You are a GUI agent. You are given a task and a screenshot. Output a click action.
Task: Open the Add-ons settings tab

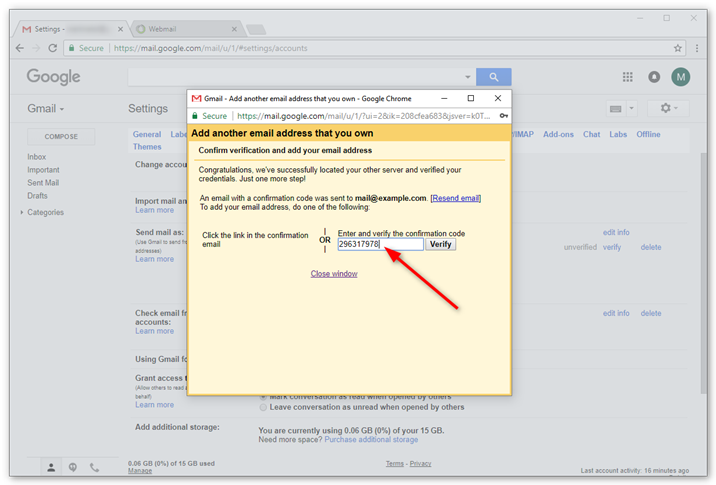click(x=558, y=134)
